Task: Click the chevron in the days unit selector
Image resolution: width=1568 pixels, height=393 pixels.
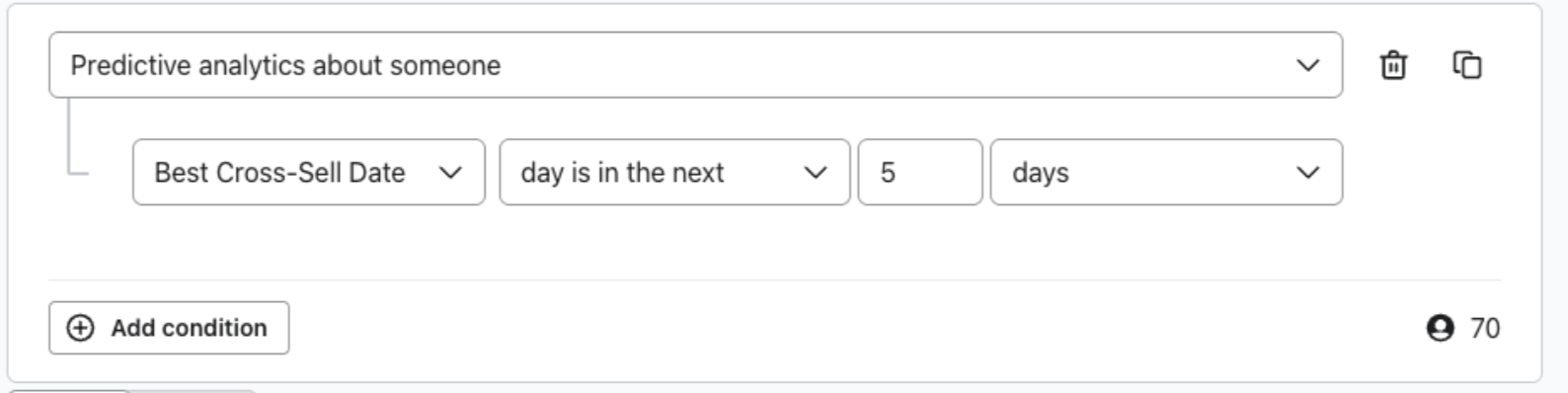Action: tap(1308, 173)
